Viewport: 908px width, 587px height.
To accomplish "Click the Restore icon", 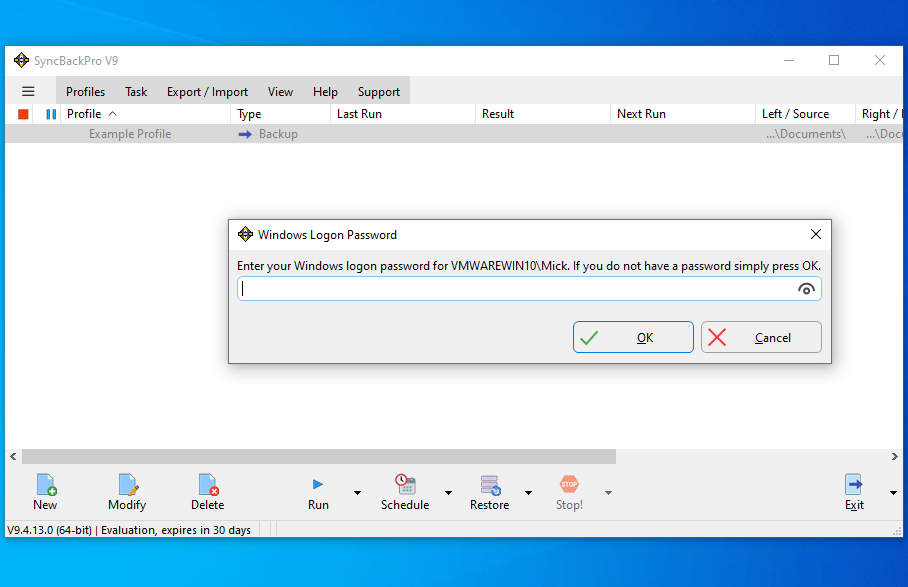I will coord(490,485).
